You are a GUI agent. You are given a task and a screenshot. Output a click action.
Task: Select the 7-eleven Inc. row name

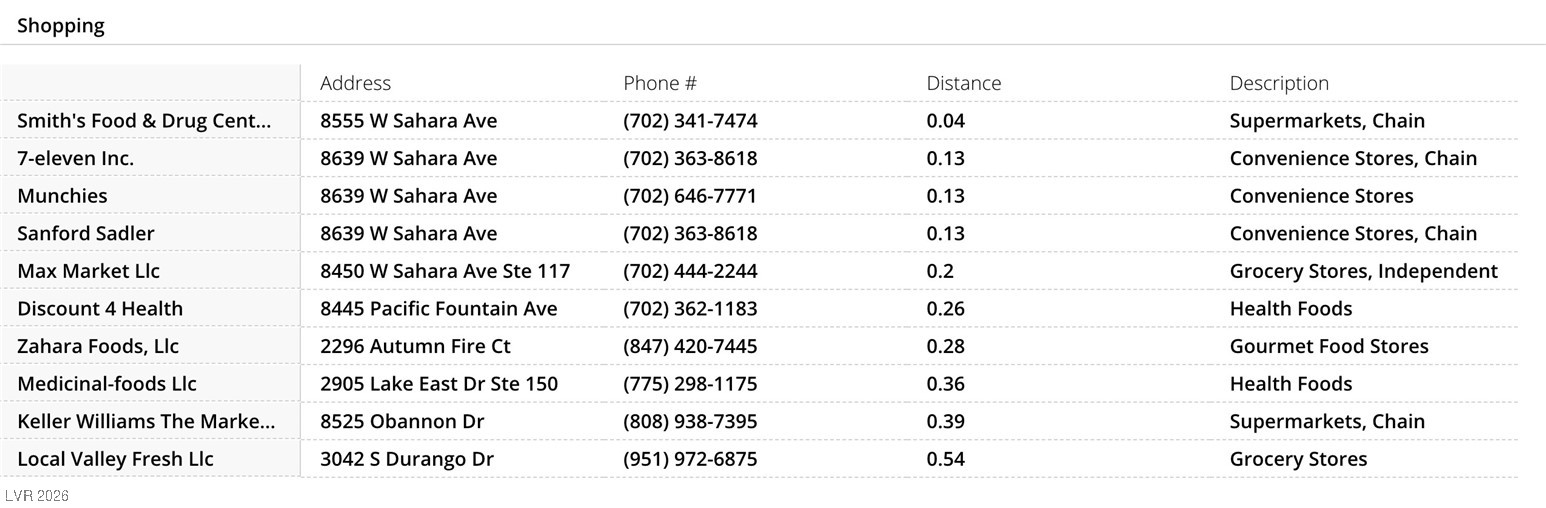coord(75,158)
